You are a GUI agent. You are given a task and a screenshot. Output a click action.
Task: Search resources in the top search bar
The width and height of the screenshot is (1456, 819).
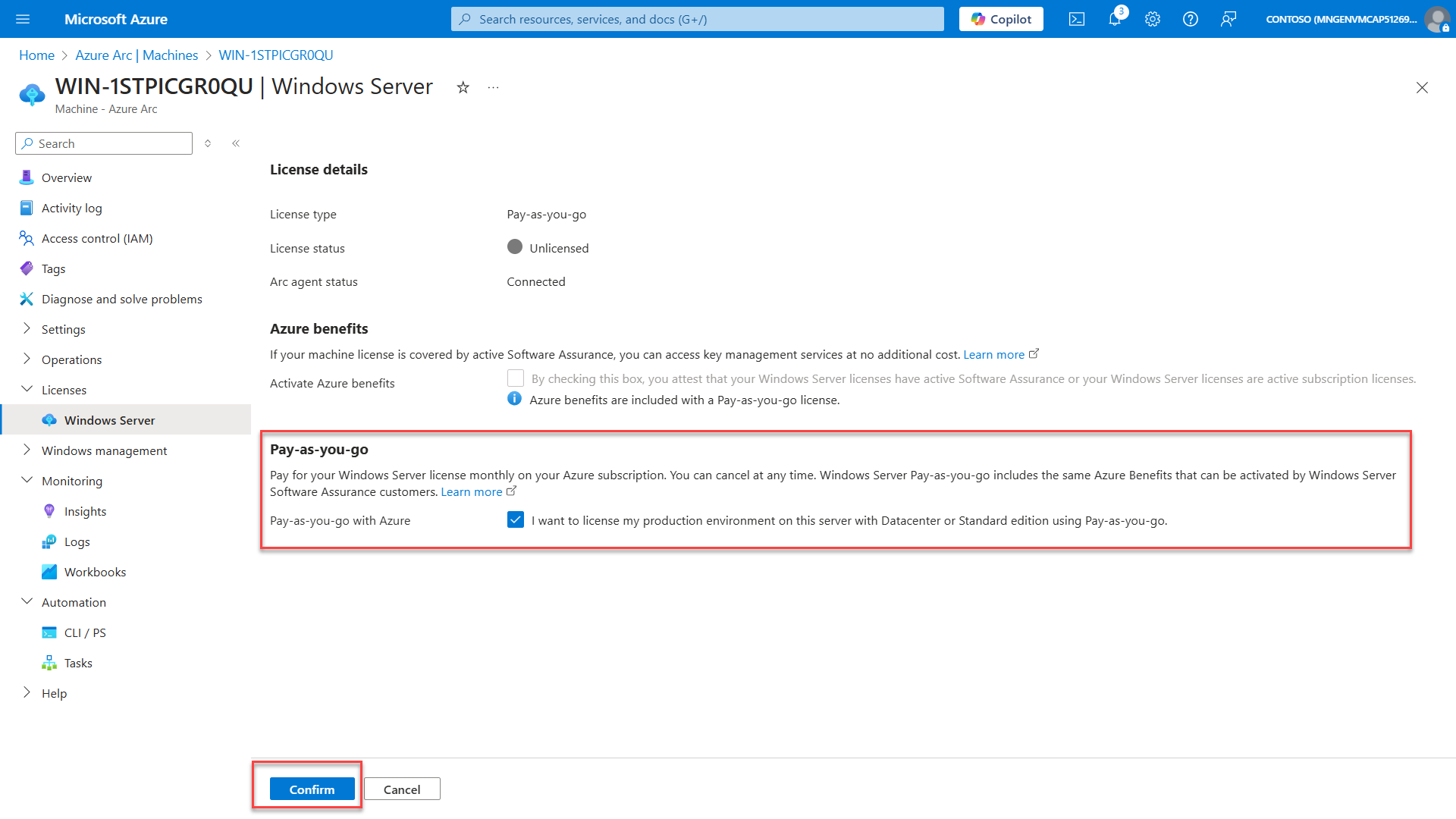click(x=697, y=18)
